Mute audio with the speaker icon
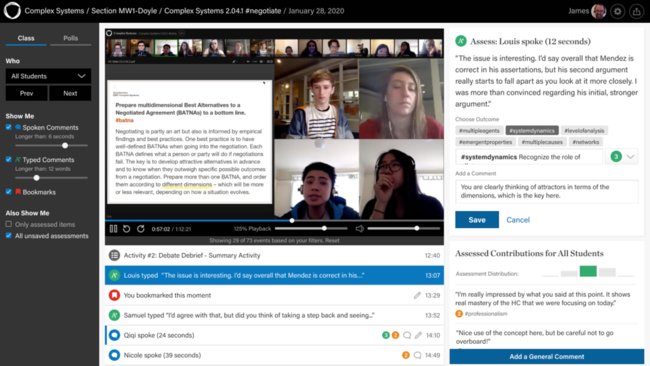Image resolution: width=650 pixels, height=366 pixels. click(359, 229)
